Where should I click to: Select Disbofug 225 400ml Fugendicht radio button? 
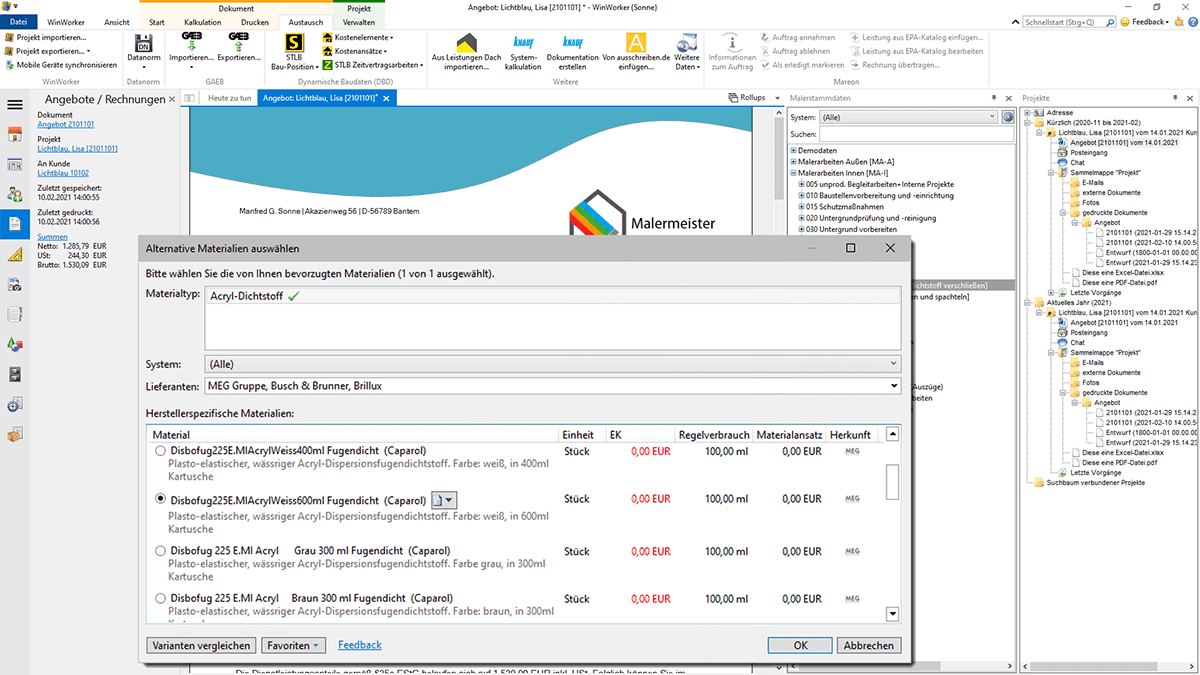pyautogui.click(x=160, y=452)
